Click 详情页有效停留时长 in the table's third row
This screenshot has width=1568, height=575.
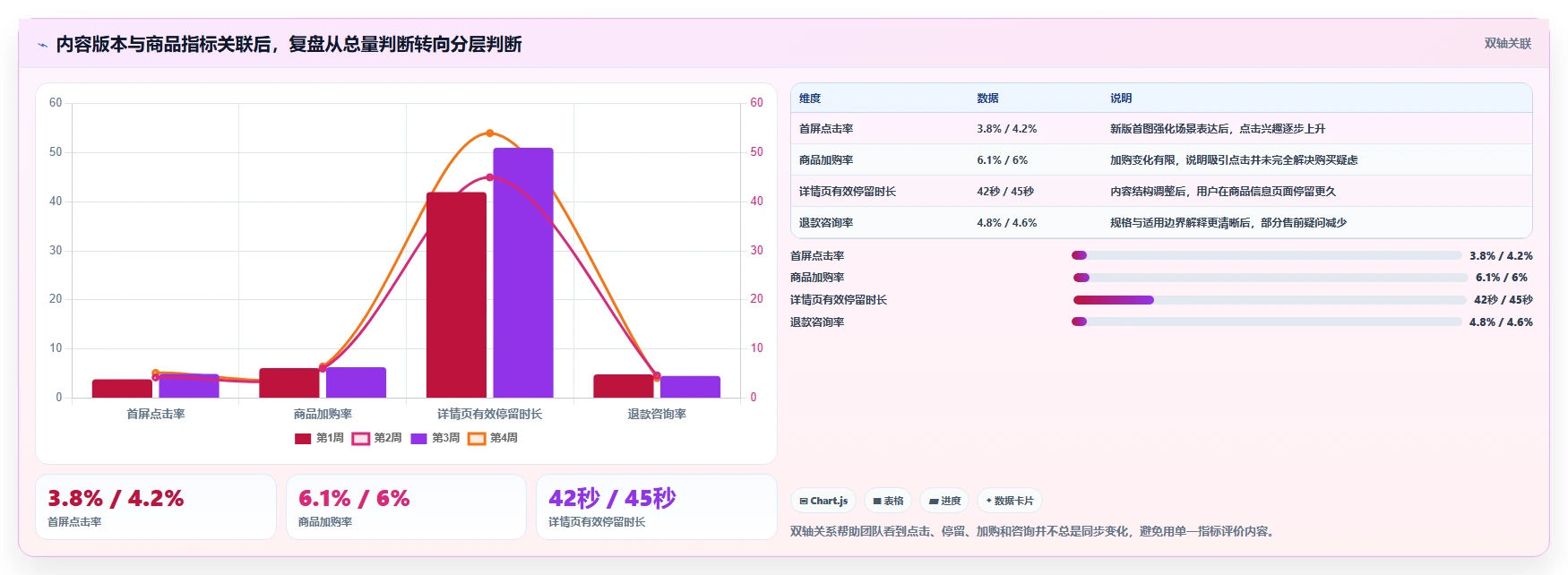pyautogui.click(x=848, y=192)
